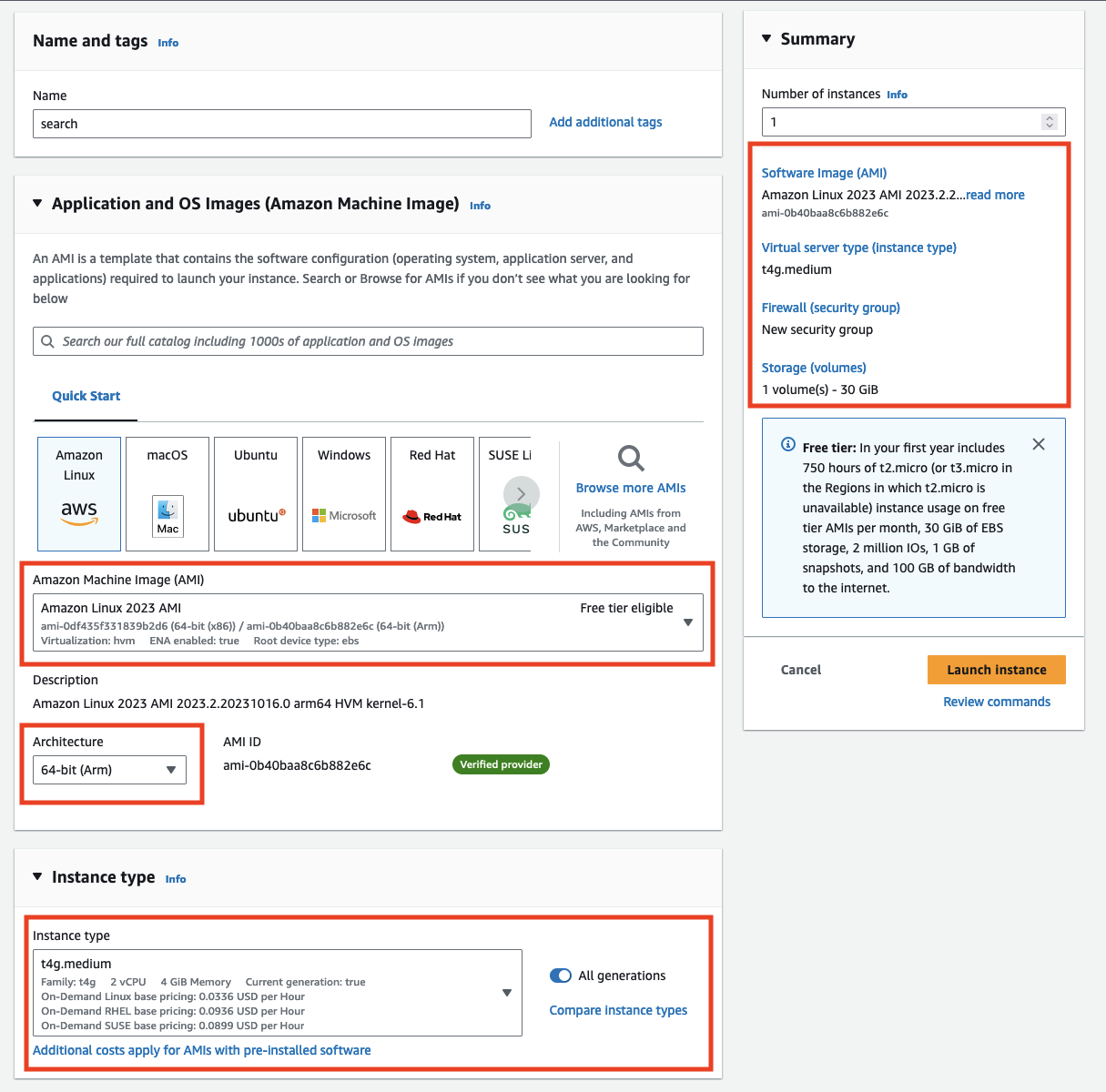Screen dimensions: 1106x1092
Task: Open the Number of instances Info link
Action: pyautogui.click(x=898, y=95)
